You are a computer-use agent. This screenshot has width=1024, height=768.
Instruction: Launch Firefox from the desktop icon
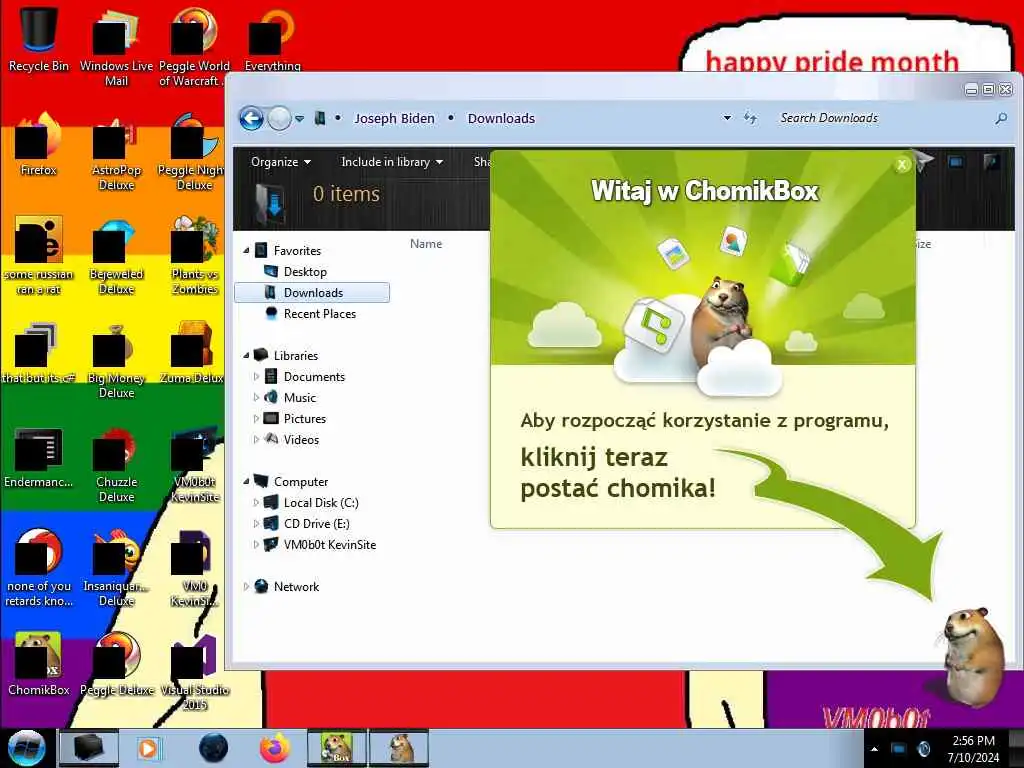39,144
